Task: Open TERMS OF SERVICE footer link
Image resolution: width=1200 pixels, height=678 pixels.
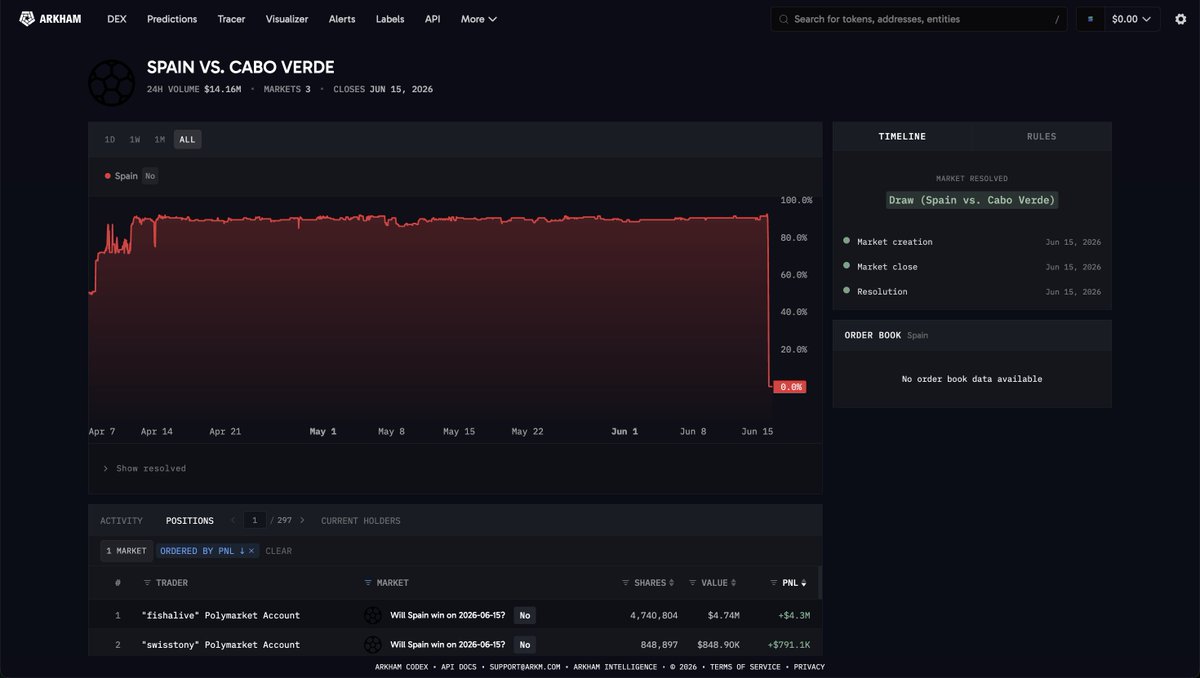Action: pyautogui.click(x=747, y=667)
